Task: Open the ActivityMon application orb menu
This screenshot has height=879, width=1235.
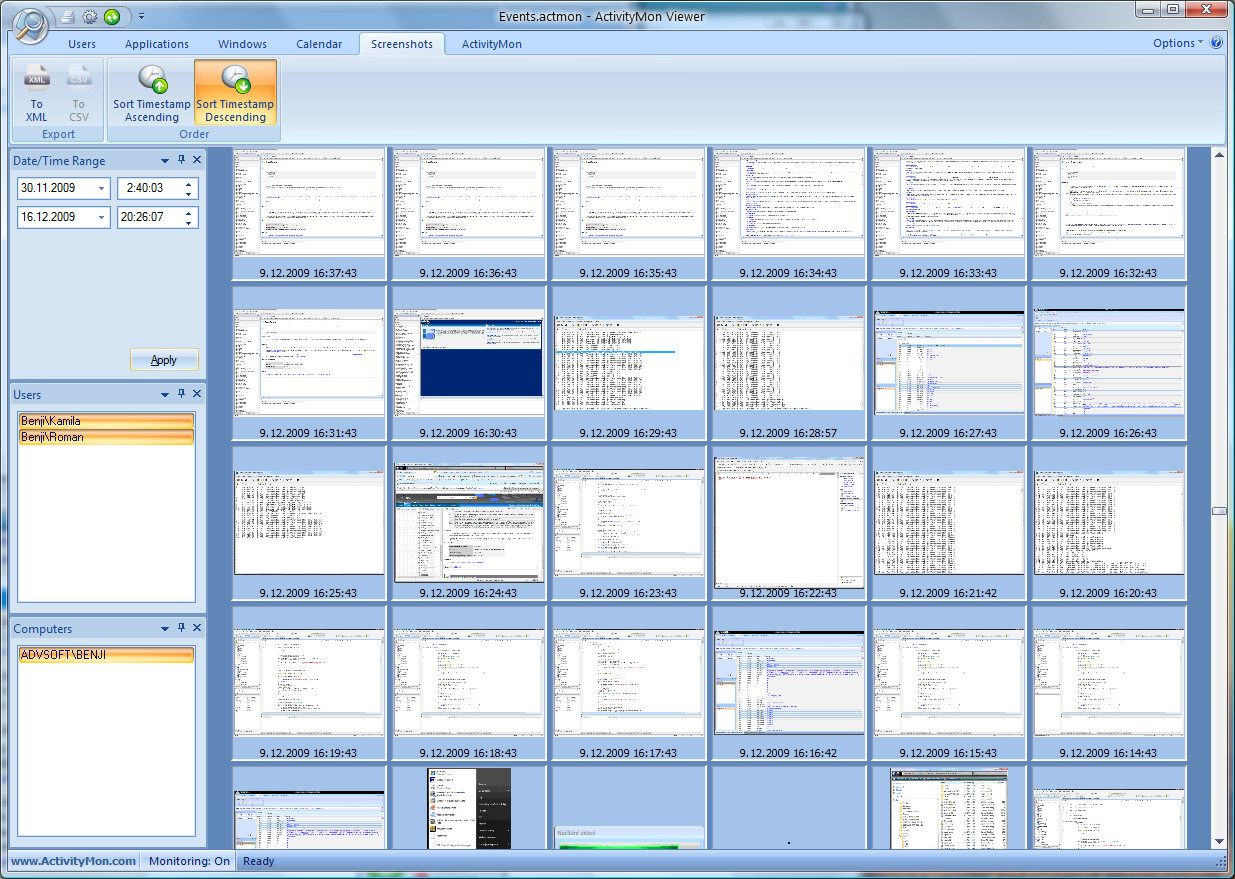Action: [x=30, y=25]
